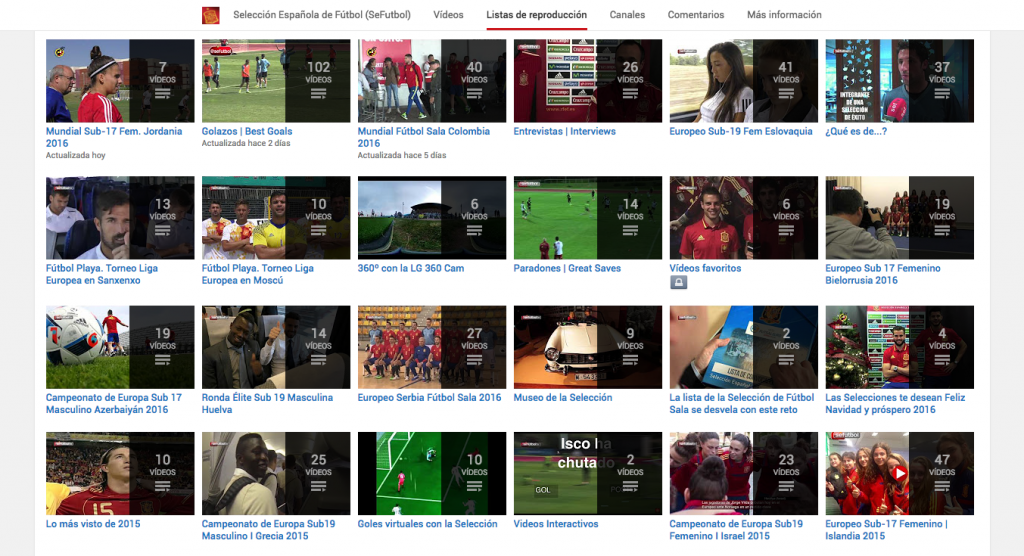Click the Goles virtuales thumbnail
Image resolution: width=1024 pixels, height=556 pixels.
click(x=432, y=473)
